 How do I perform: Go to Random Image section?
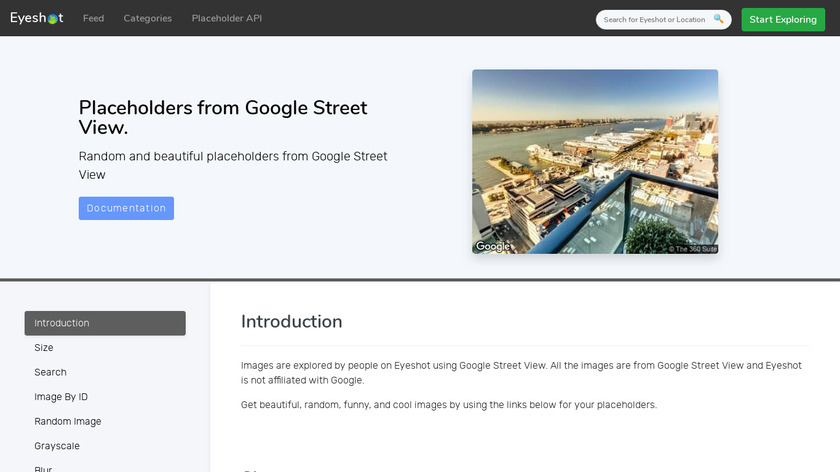68,421
